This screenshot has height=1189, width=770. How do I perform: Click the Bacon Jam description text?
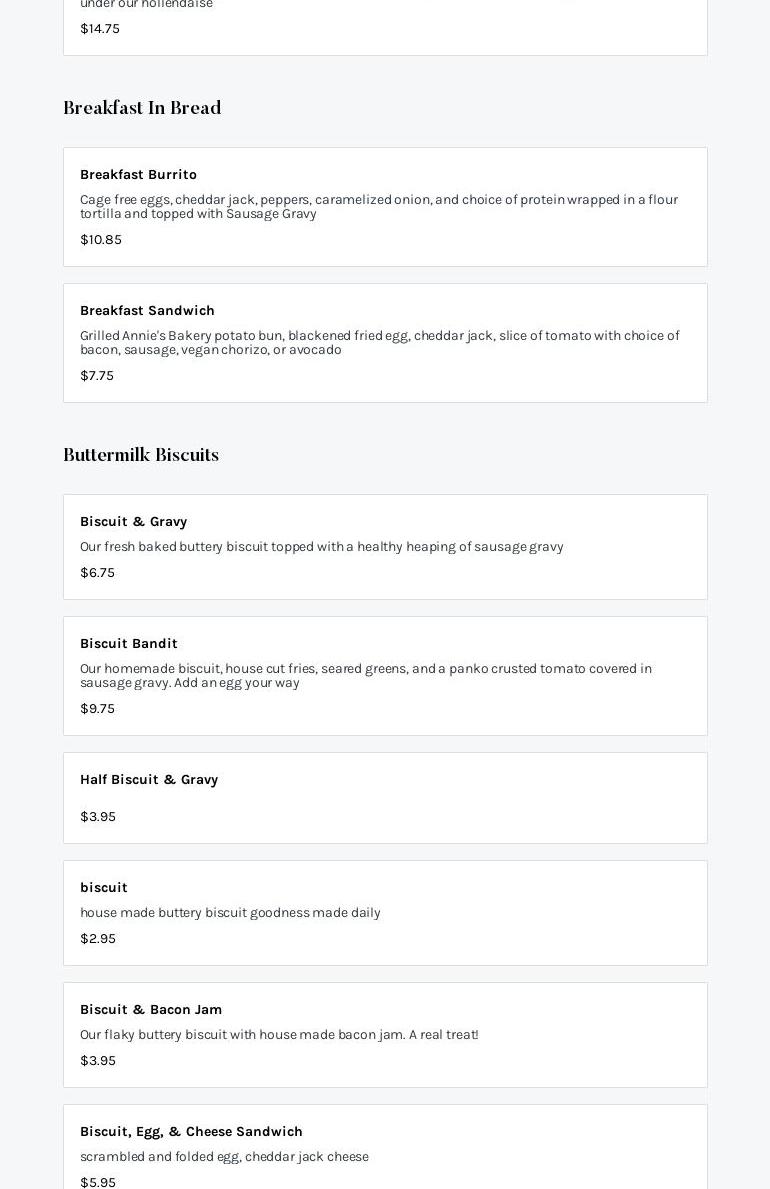[279, 1034]
